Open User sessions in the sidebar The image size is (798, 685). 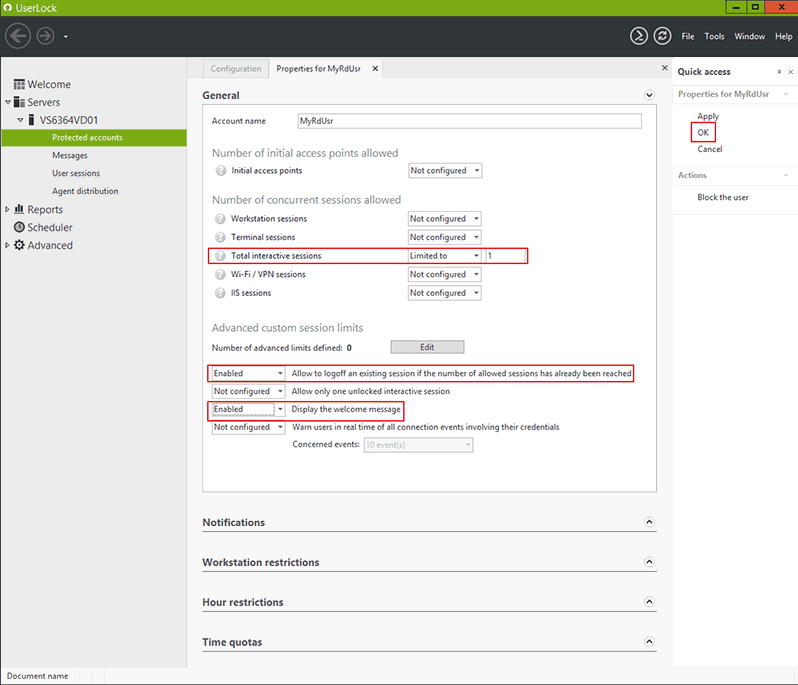point(76,173)
